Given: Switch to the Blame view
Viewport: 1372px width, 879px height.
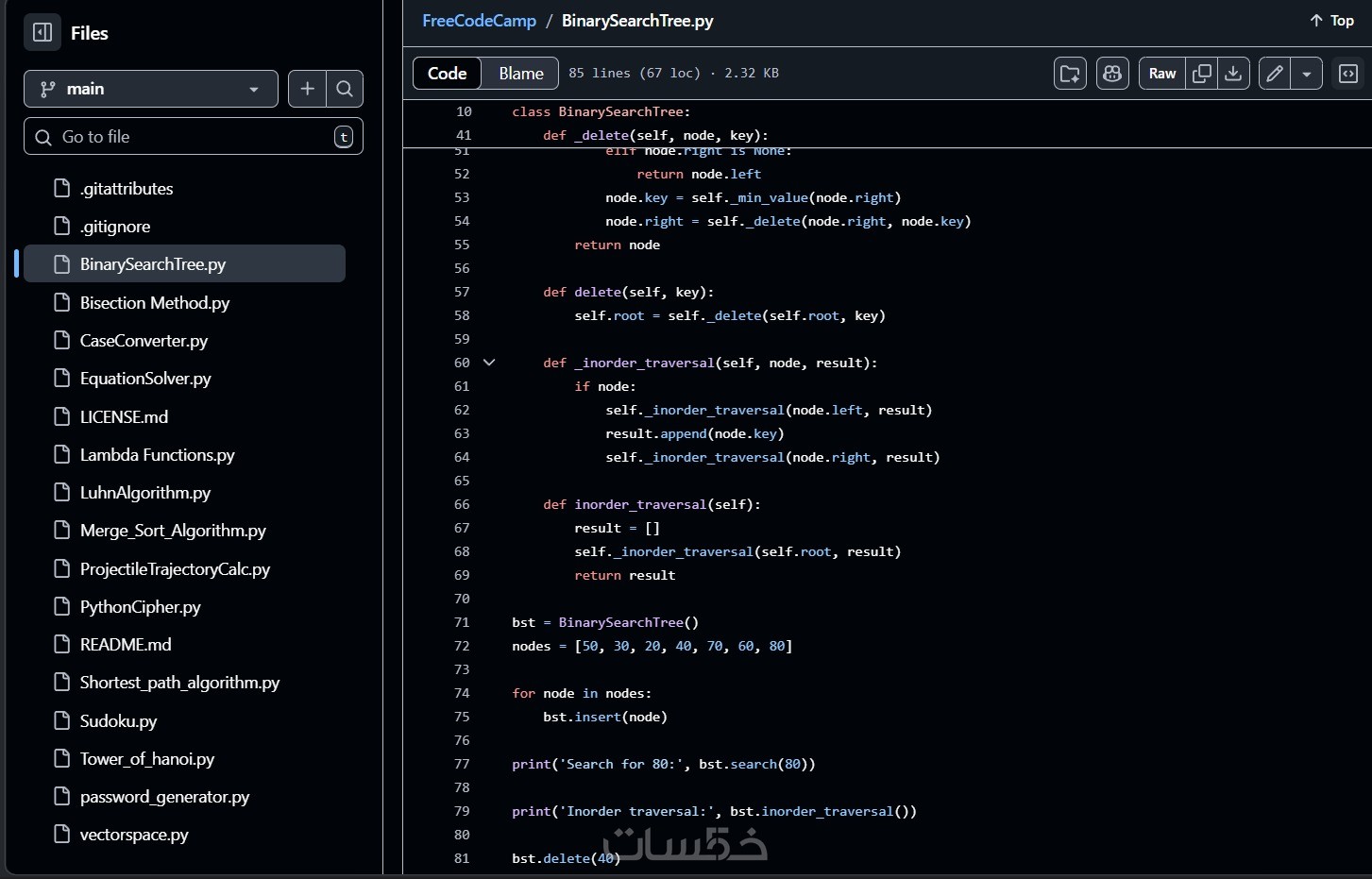Looking at the screenshot, I should pos(520,74).
